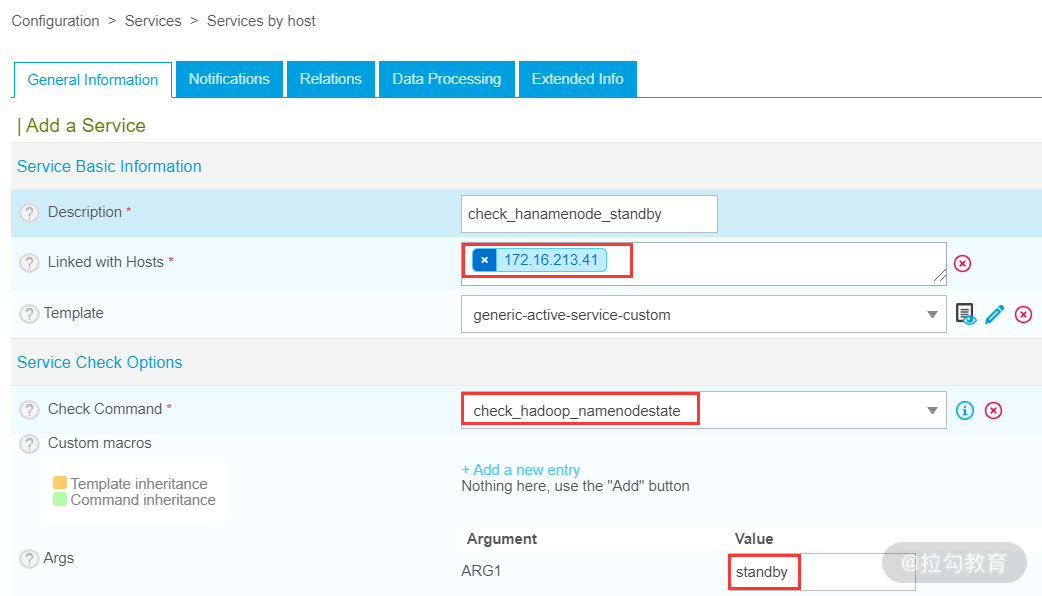Clear Check Command with red circle icon

coord(993,411)
